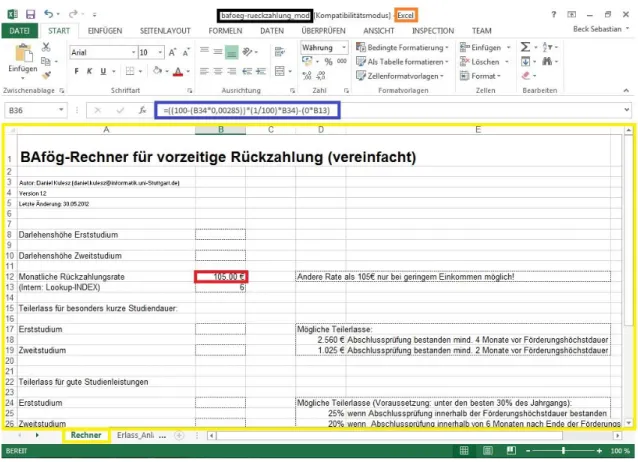
Task: Click into the formula bar text
Action: 247,110
